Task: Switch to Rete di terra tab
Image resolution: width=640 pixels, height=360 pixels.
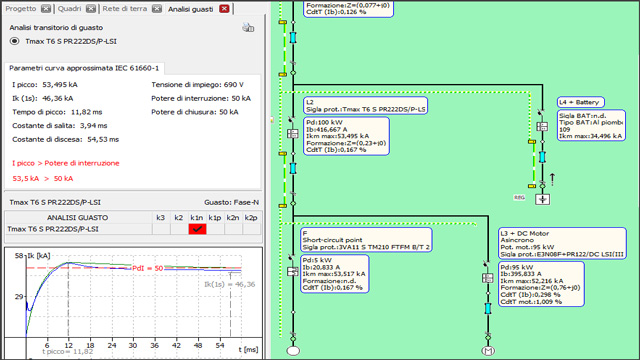Action: (124, 9)
